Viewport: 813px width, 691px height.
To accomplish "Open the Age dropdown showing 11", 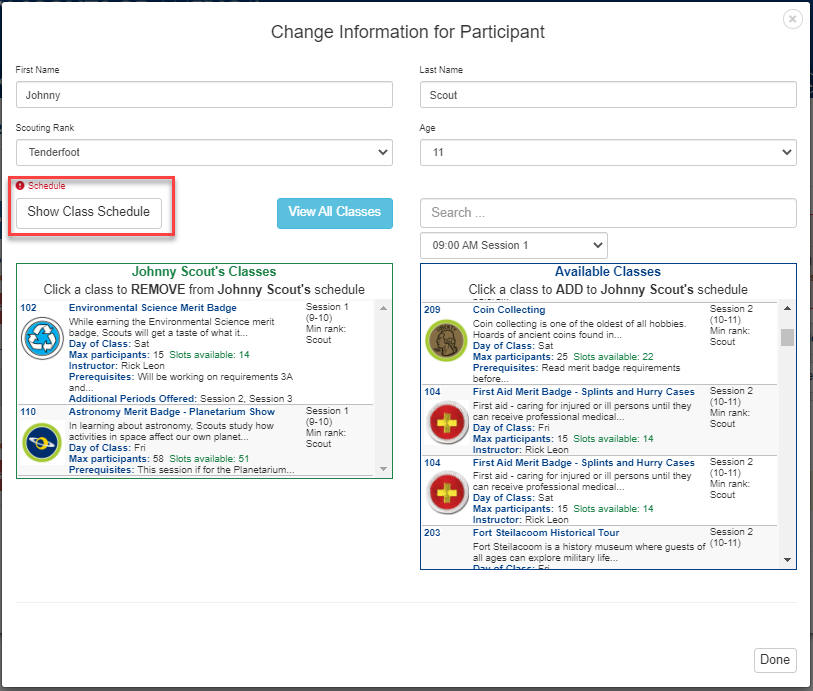I will (x=608, y=153).
